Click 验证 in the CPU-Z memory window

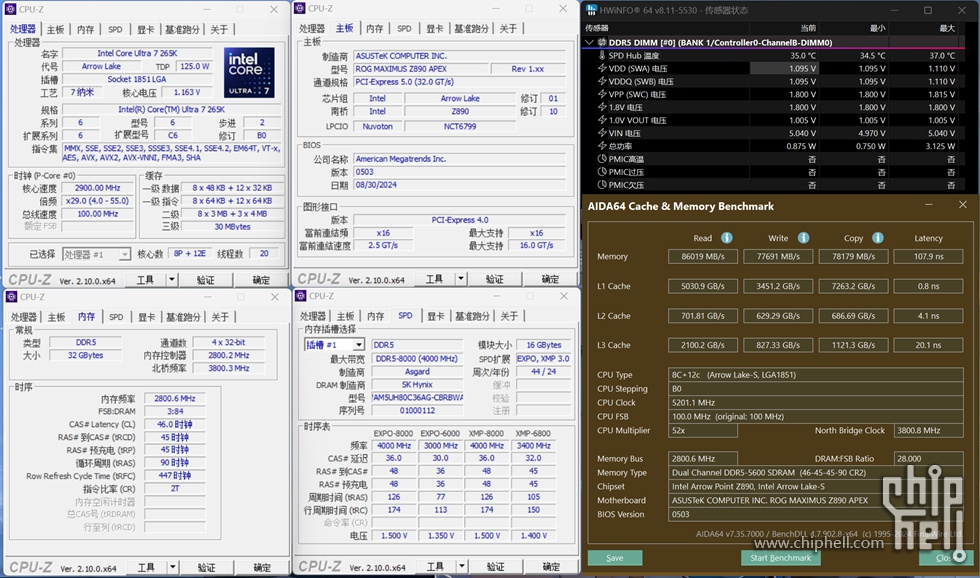click(206, 567)
